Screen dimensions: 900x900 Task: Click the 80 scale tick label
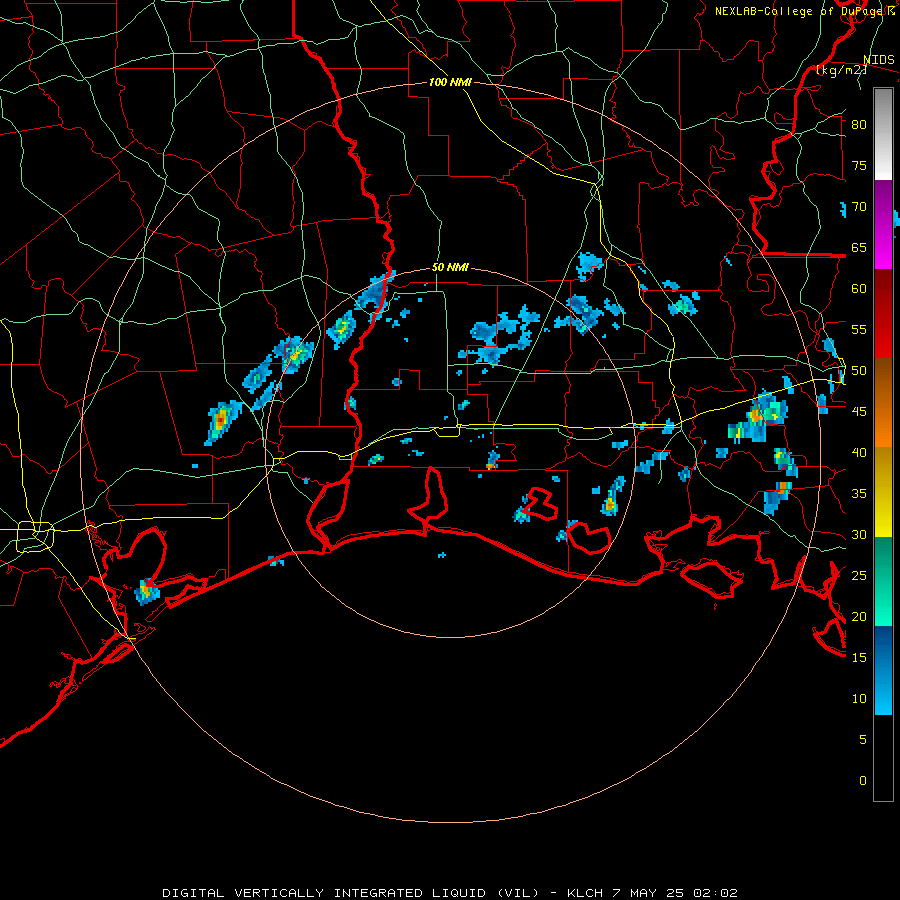click(859, 125)
